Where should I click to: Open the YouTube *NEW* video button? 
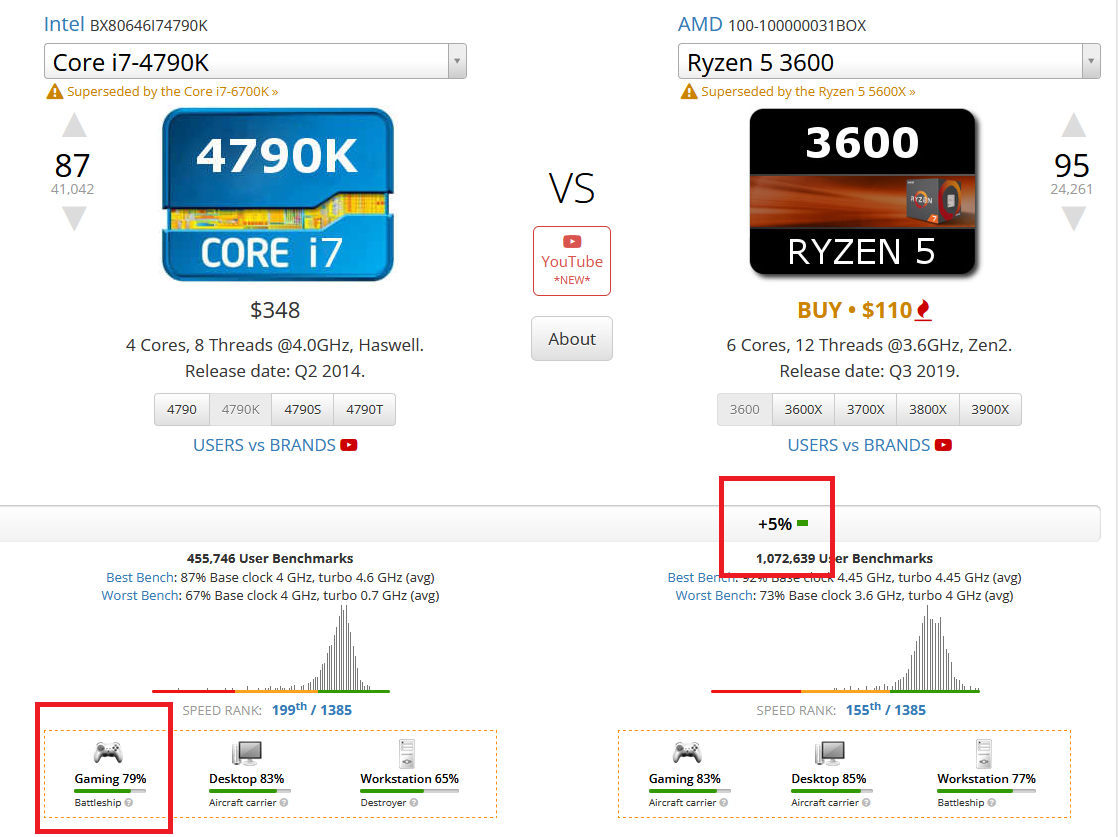571,260
